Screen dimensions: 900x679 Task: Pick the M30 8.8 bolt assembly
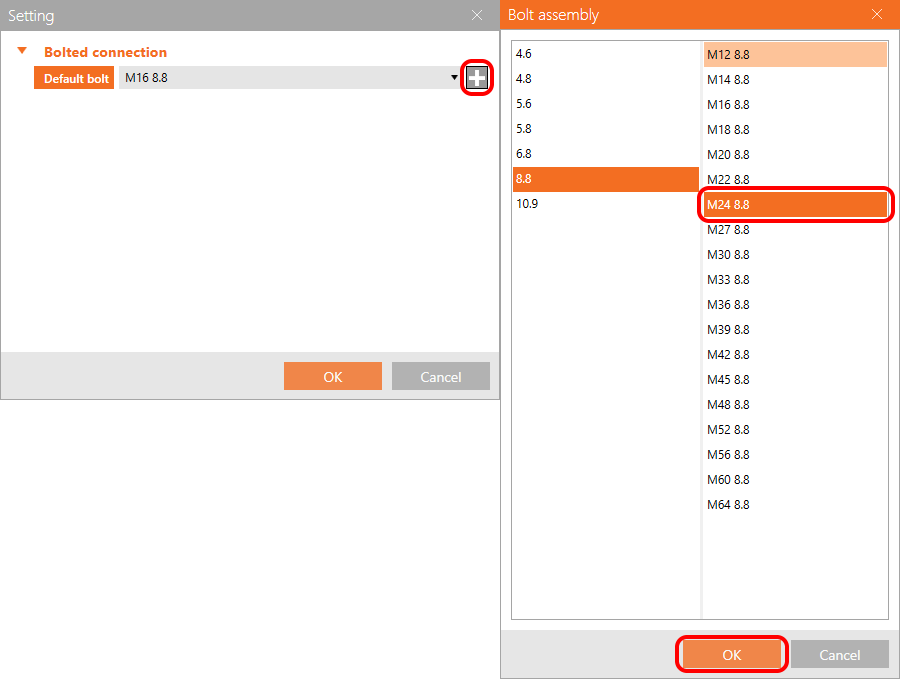[795, 254]
